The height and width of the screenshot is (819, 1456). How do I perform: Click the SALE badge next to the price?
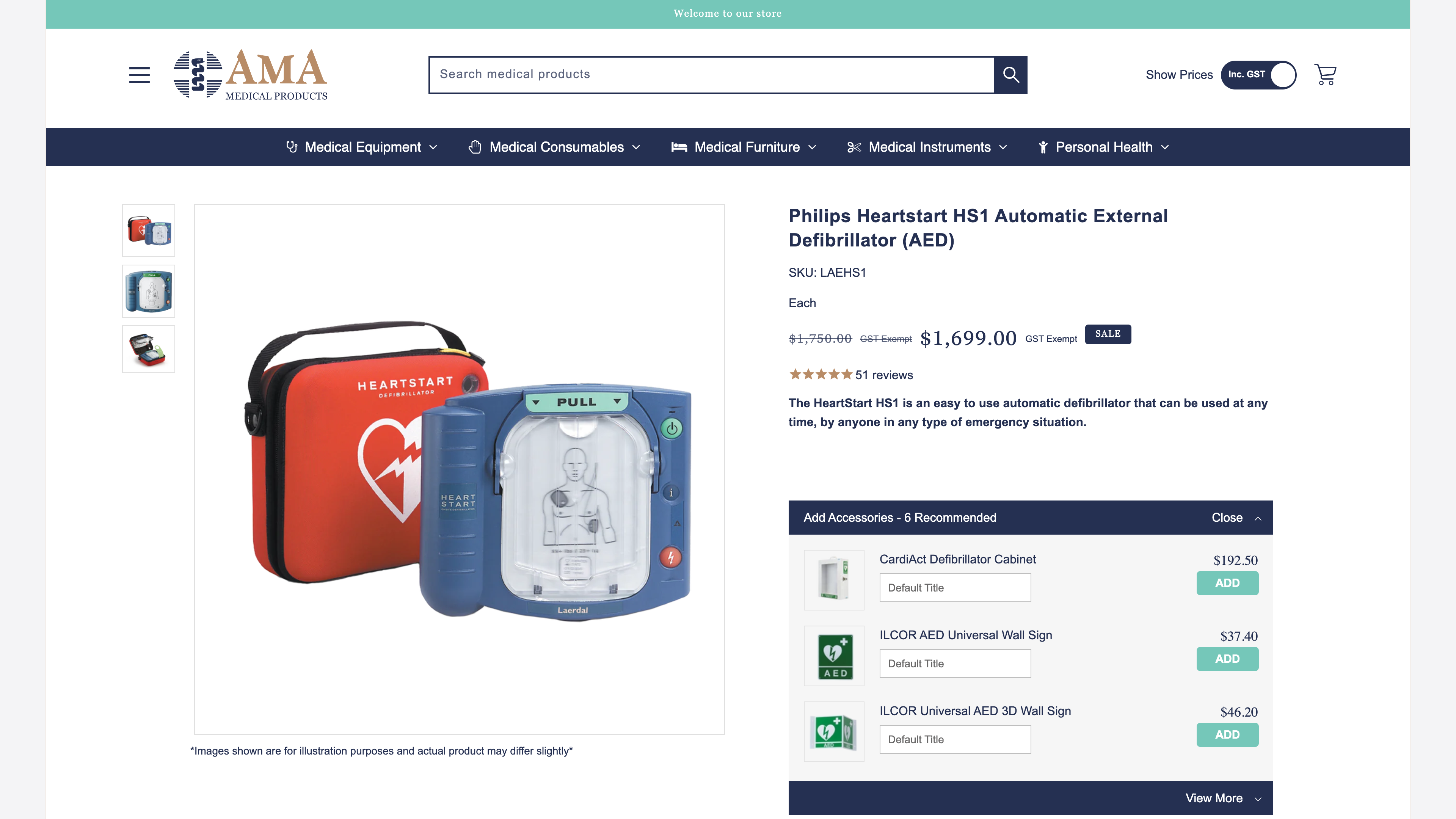(x=1107, y=334)
